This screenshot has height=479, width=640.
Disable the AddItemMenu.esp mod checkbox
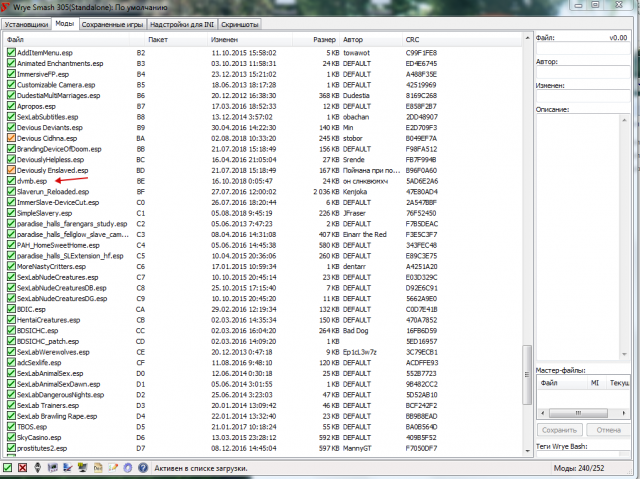(11, 51)
